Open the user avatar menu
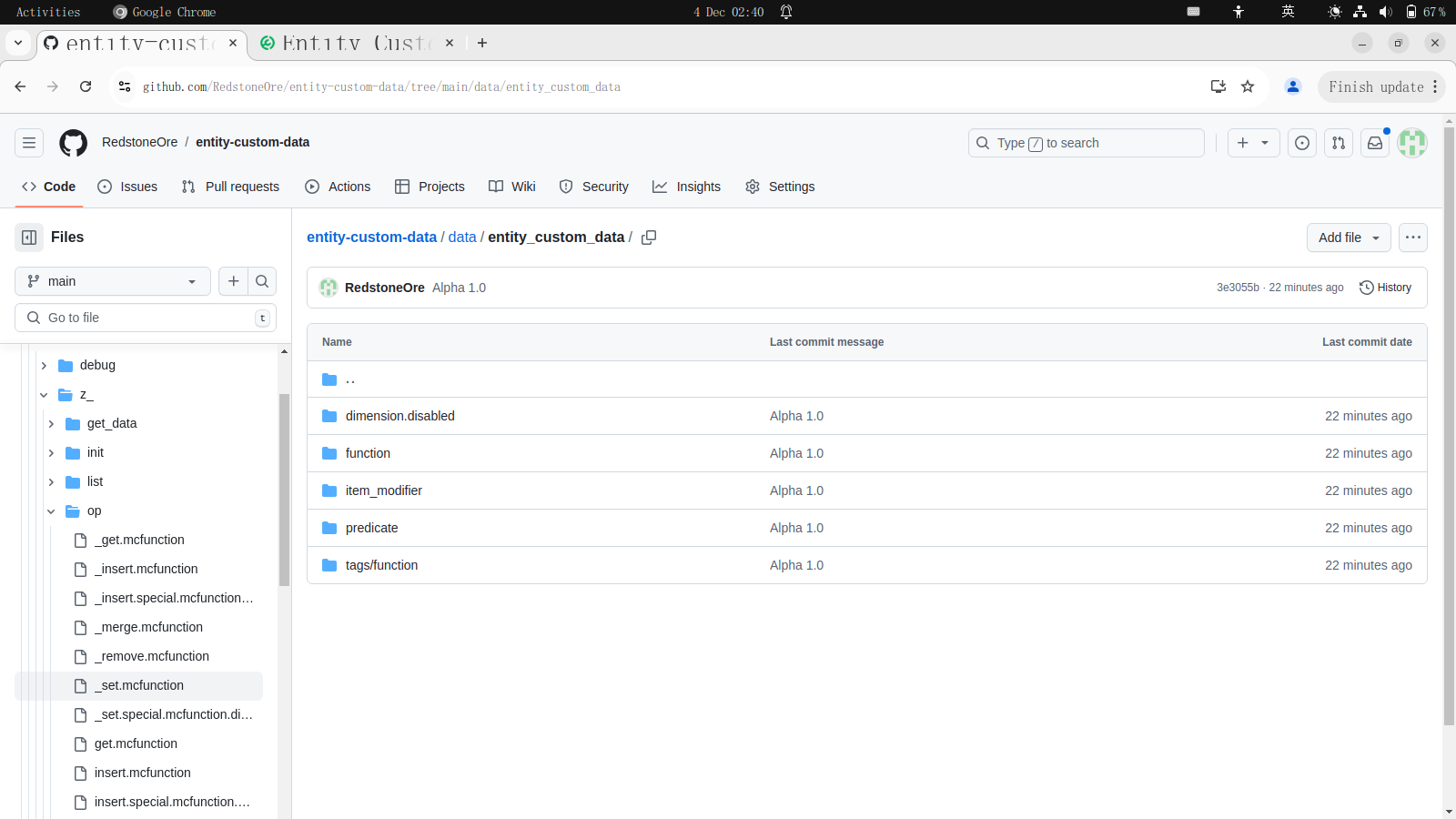The width and height of the screenshot is (1456, 819). [1412, 143]
